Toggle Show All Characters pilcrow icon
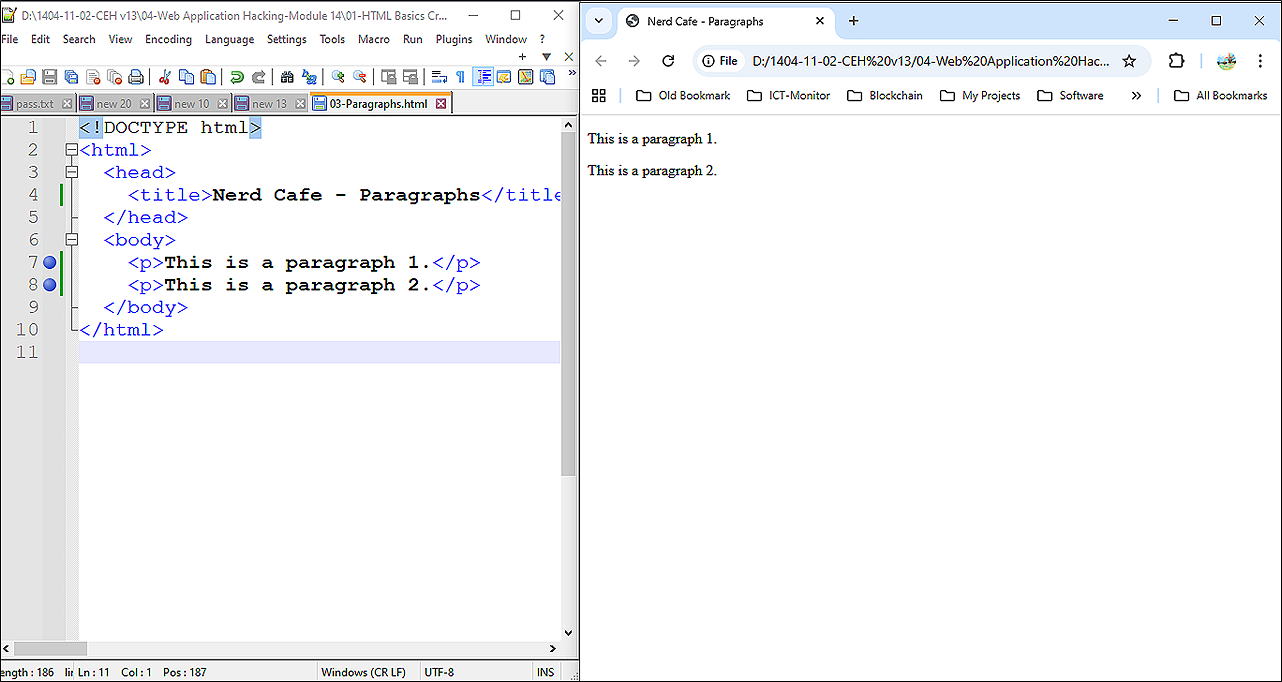Viewport: 1282px width, 682px height. point(460,77)
